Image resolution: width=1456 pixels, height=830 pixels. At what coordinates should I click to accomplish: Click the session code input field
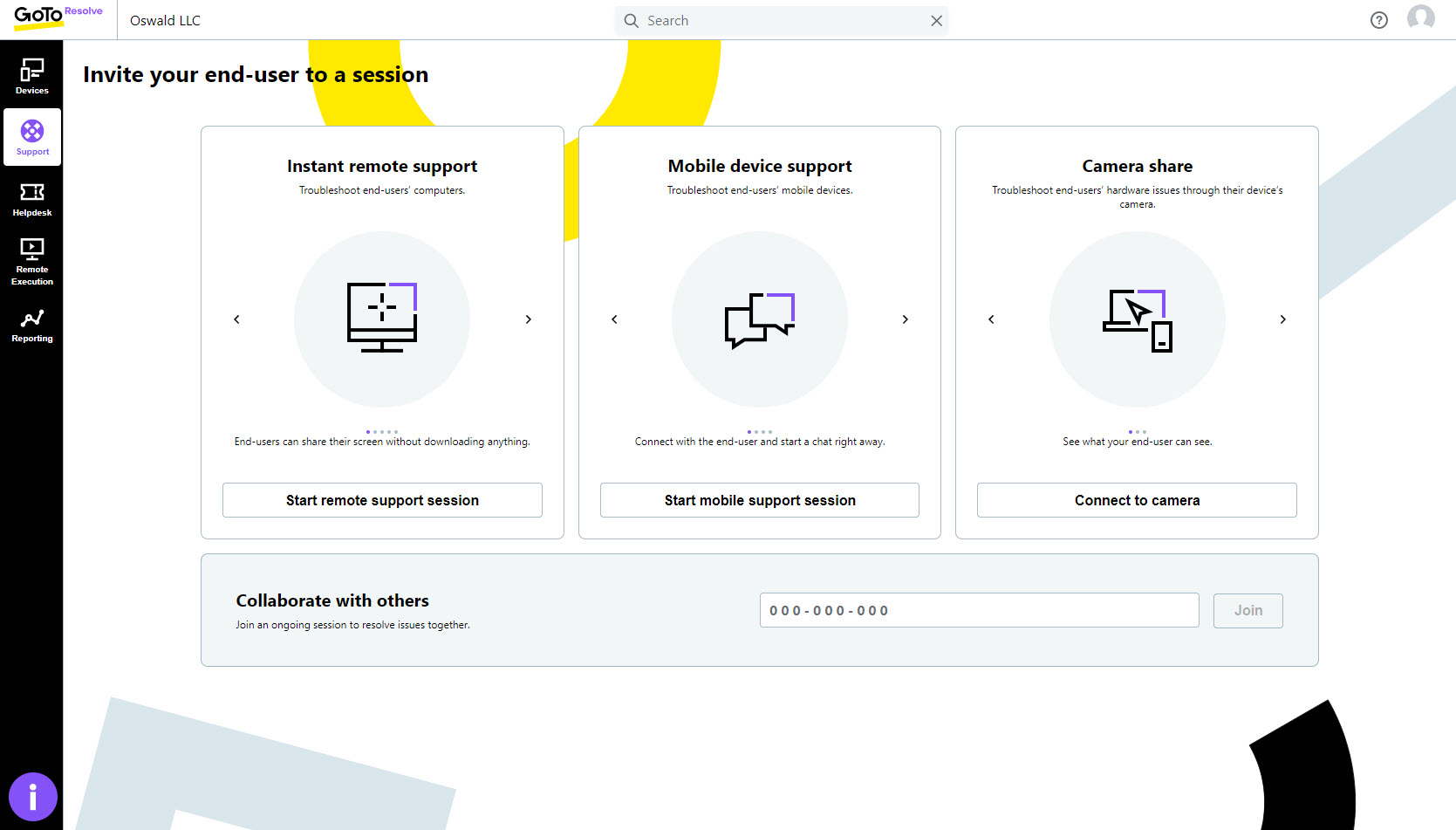(x=979, y=610)
